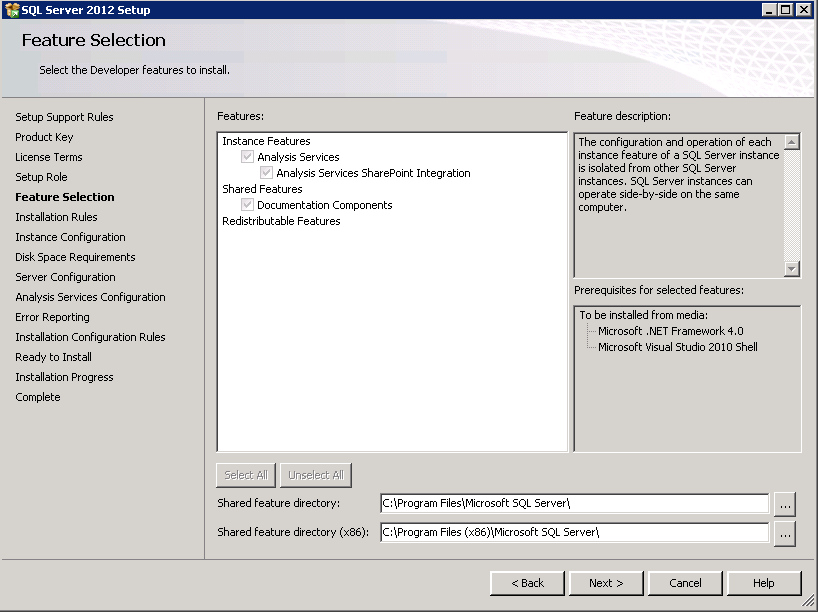Select the License Terms step
The height and width of the screenshot is (612, 818).
point(49,157)
